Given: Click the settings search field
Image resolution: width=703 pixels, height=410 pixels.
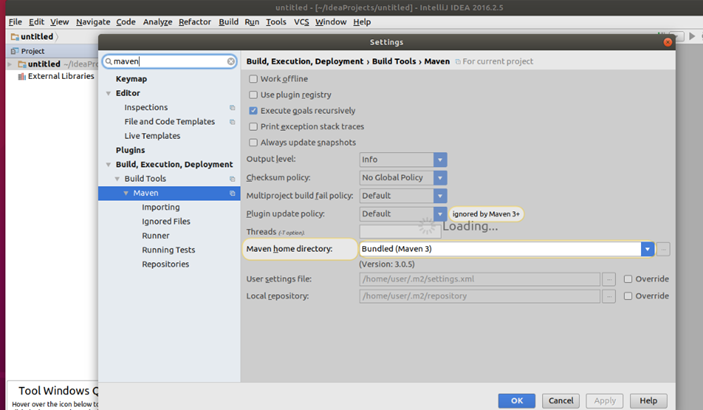Looking at the screenshot, I should [x=169, y=61].
